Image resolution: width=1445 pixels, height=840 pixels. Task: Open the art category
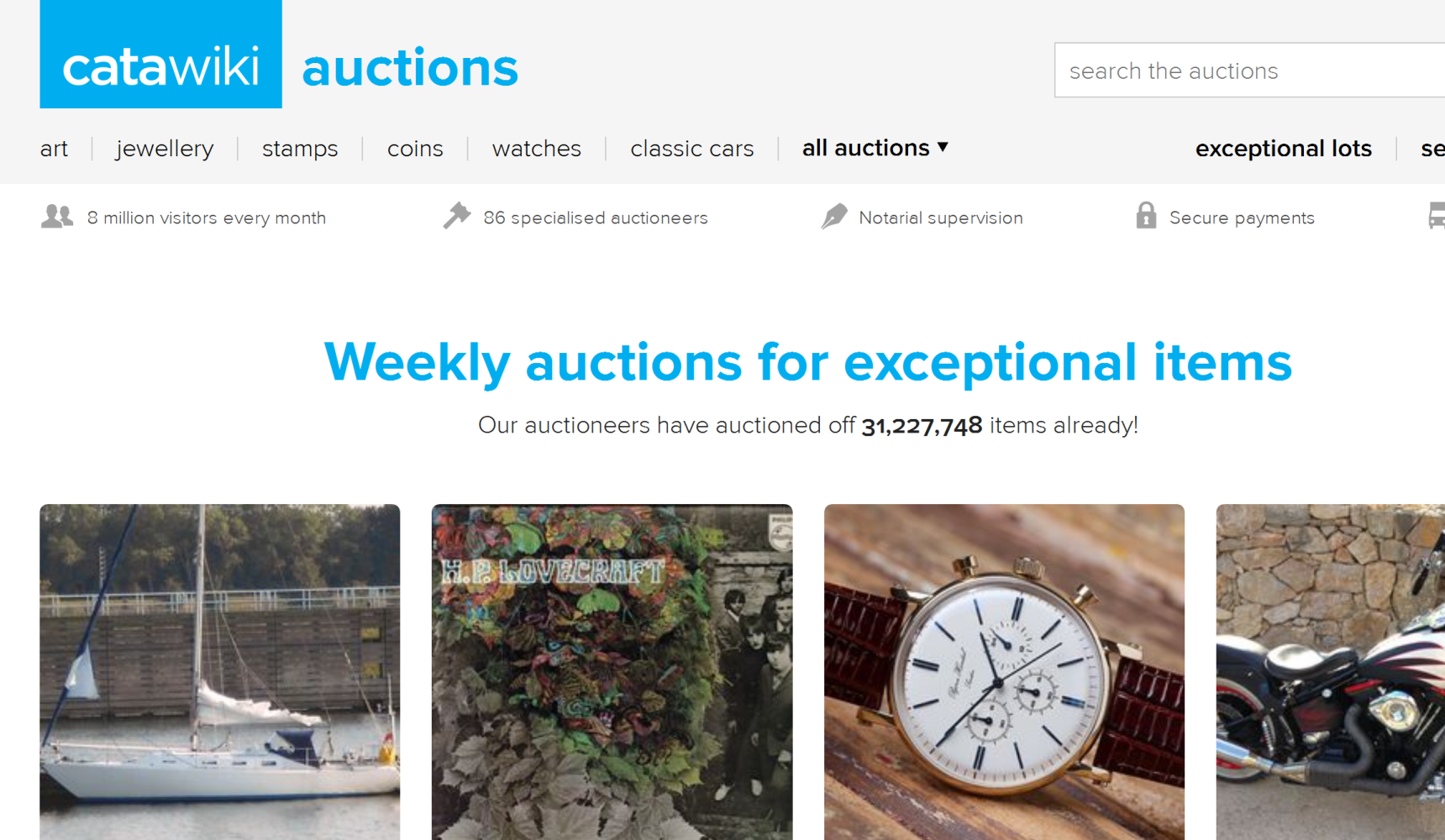tap(54, 149)
